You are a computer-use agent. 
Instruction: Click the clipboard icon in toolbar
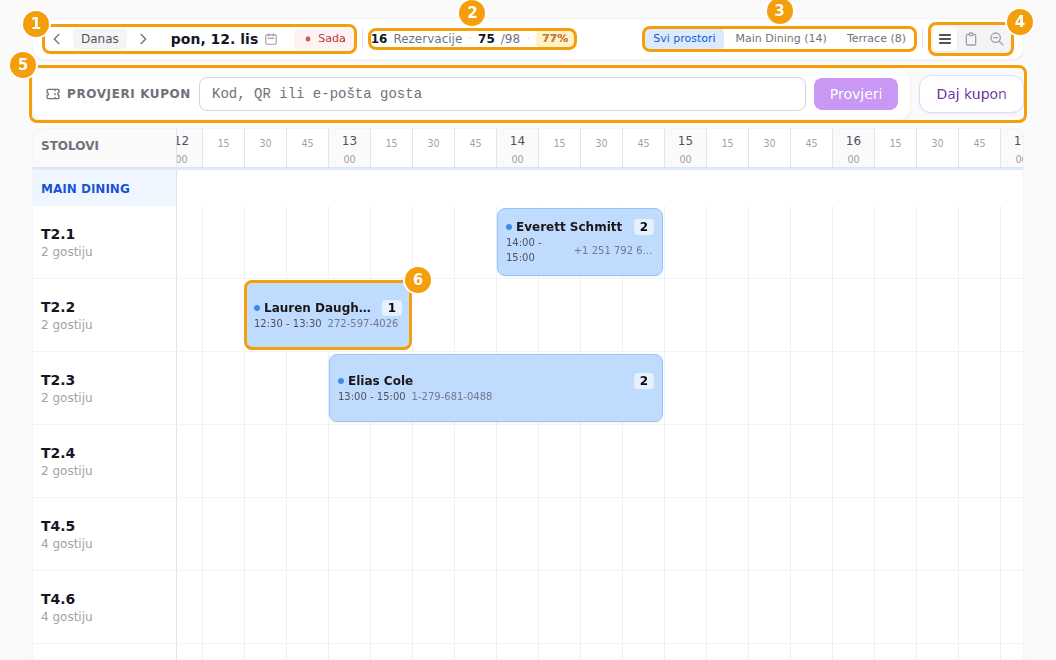(x=970, y=39)
